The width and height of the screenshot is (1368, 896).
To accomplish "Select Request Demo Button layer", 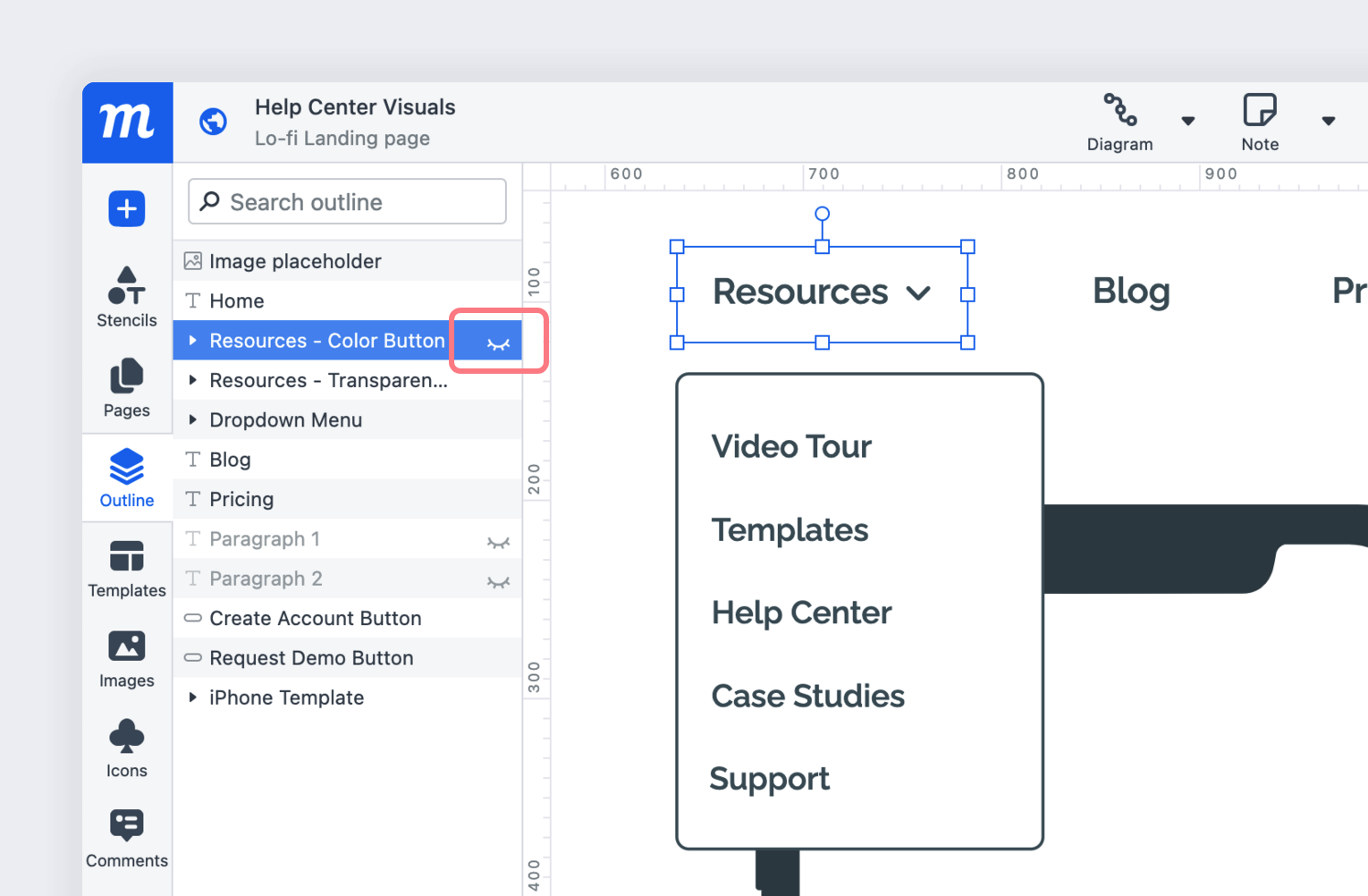I will [347, 658].
